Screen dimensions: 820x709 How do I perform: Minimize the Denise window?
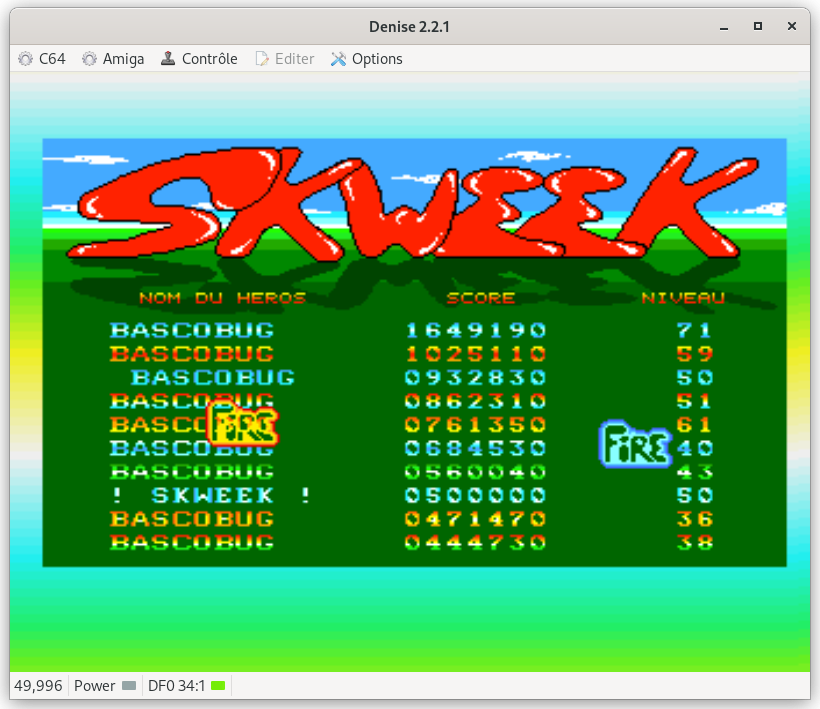click(x=724, y=27)
